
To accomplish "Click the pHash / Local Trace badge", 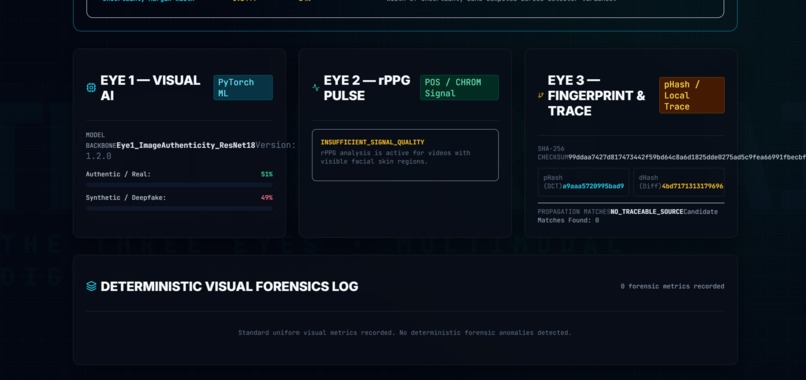I will pos(692,95).
